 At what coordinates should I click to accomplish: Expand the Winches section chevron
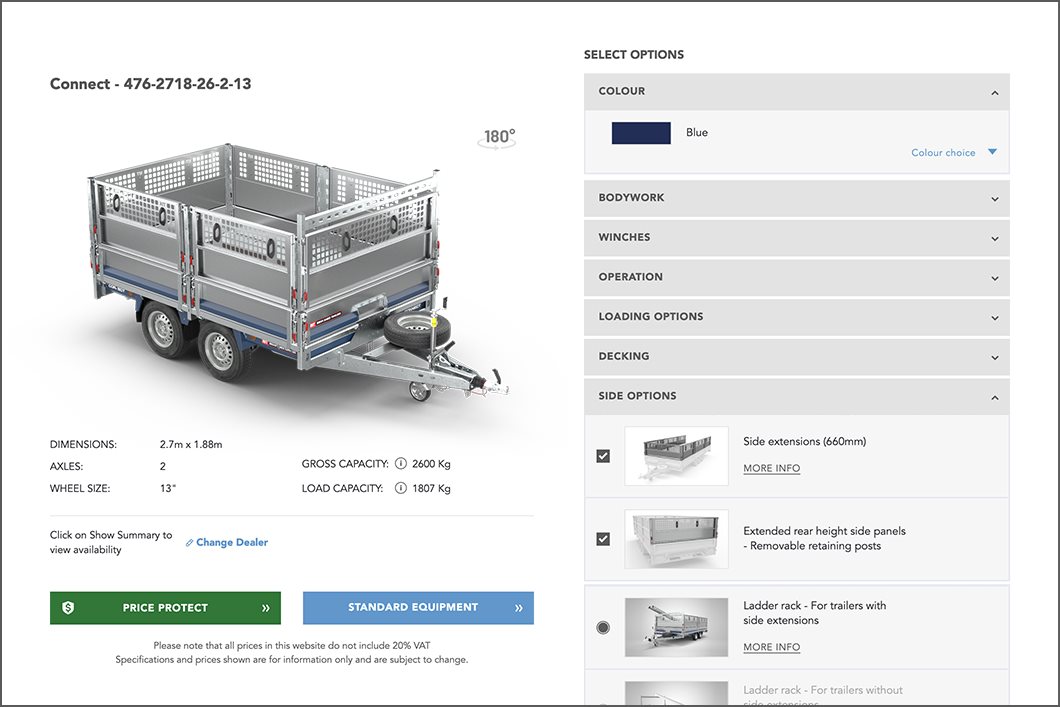[994, 239]
